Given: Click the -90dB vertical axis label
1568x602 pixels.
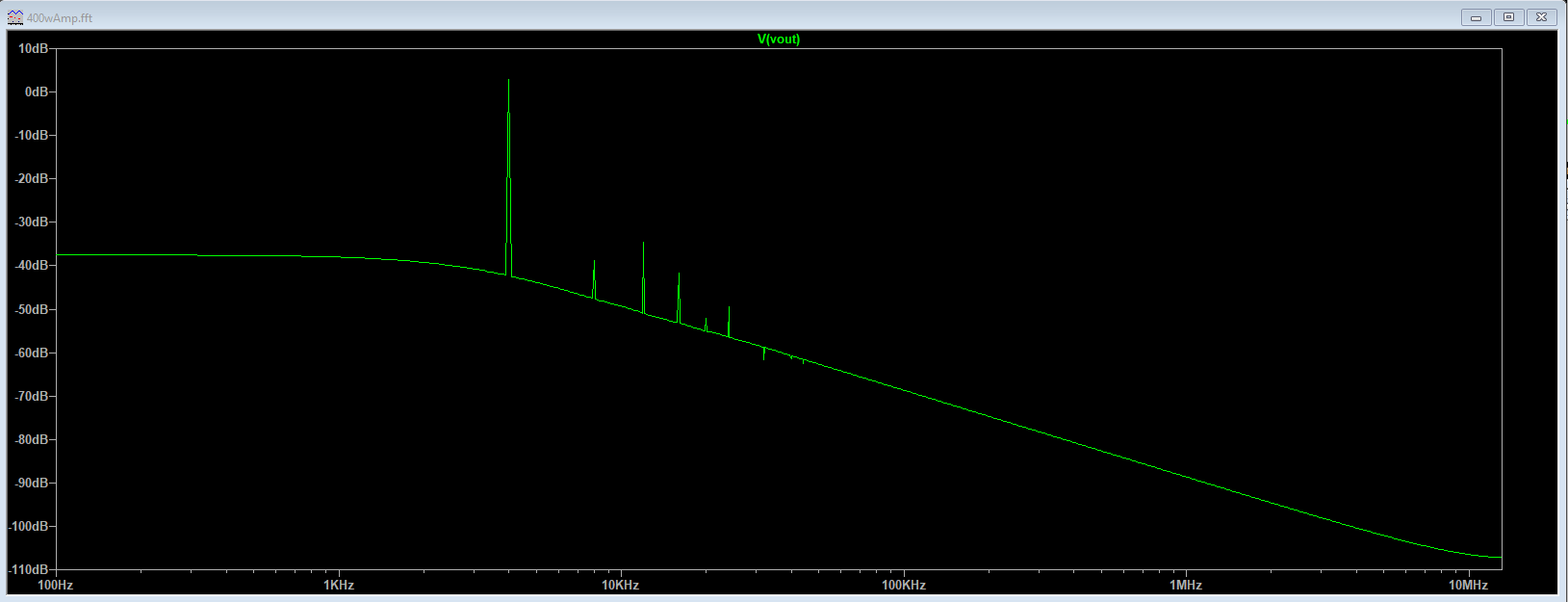Looking at the screenshot, I should [x=32, y=483].
